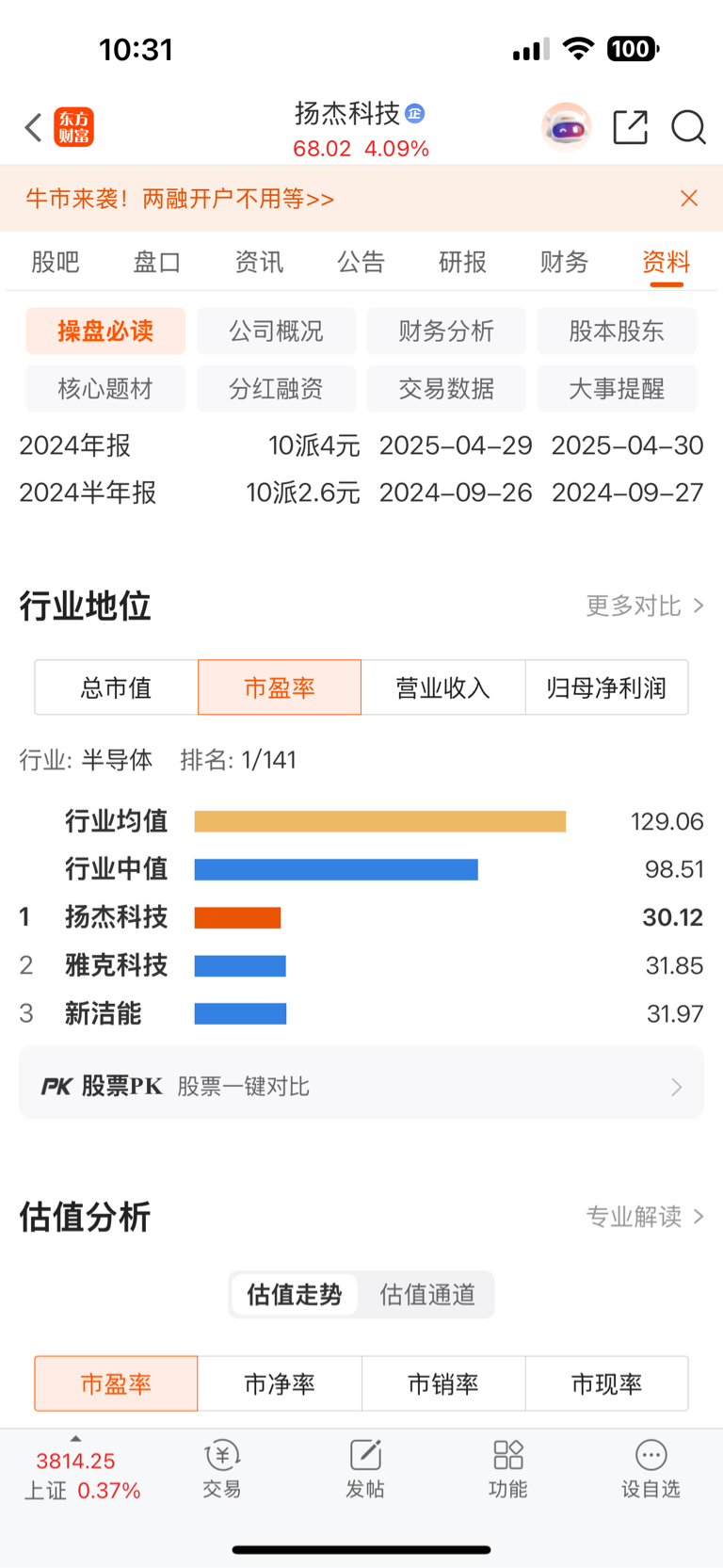Select 市销率 valuation option
The height and width of the screenshot is (1568, 723).
(443, 1383)
